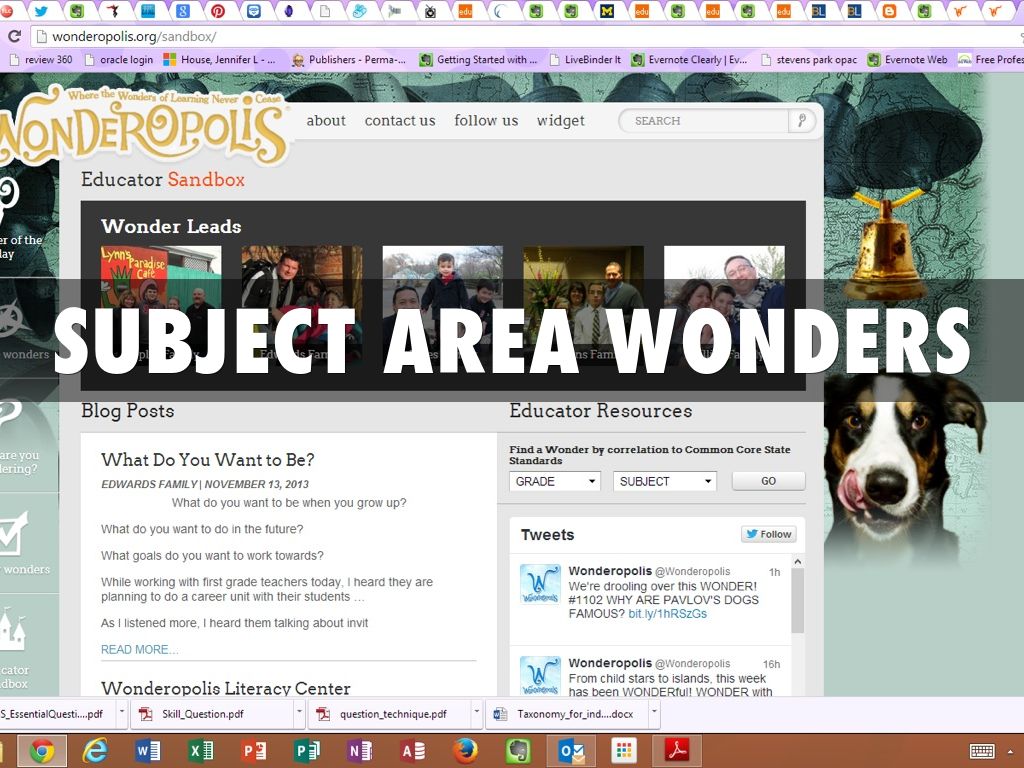Screen dimensions: 1024x768
Task: Follow Wonderopolis with the Twitter Follow button
Action: pos(768,534)
